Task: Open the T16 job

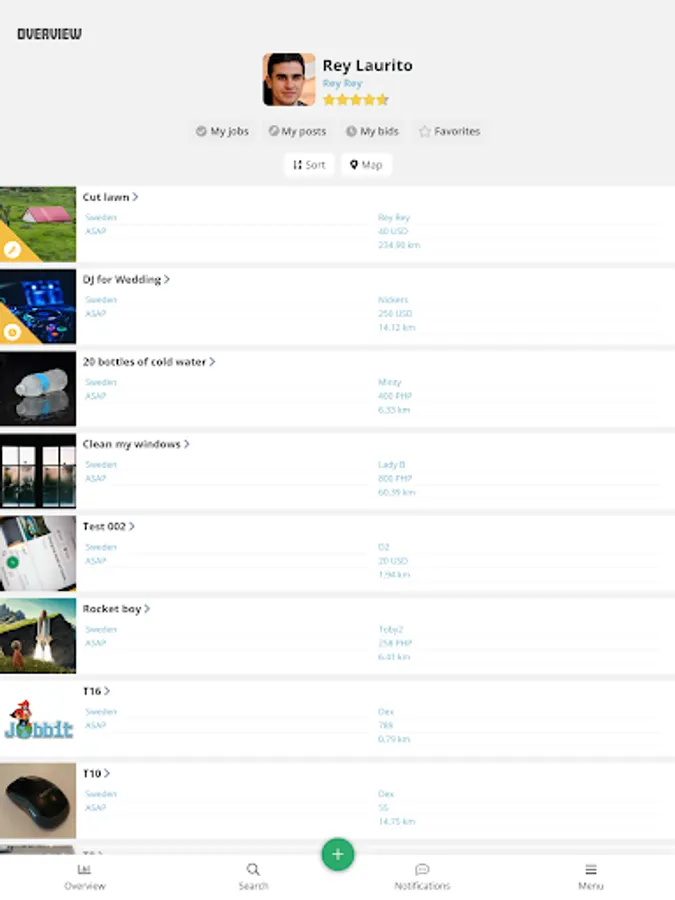Action: 96,691
